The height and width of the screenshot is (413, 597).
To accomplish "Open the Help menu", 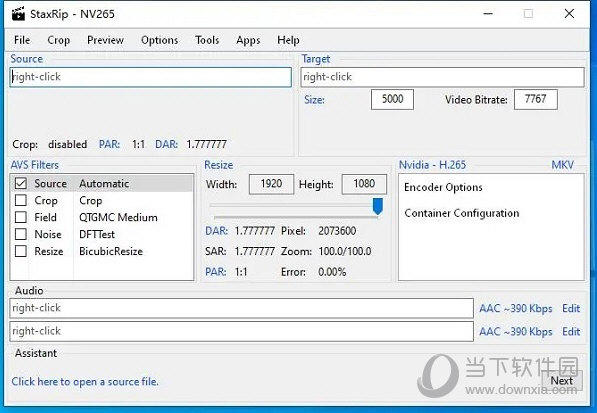I will [x=288, y=40].
